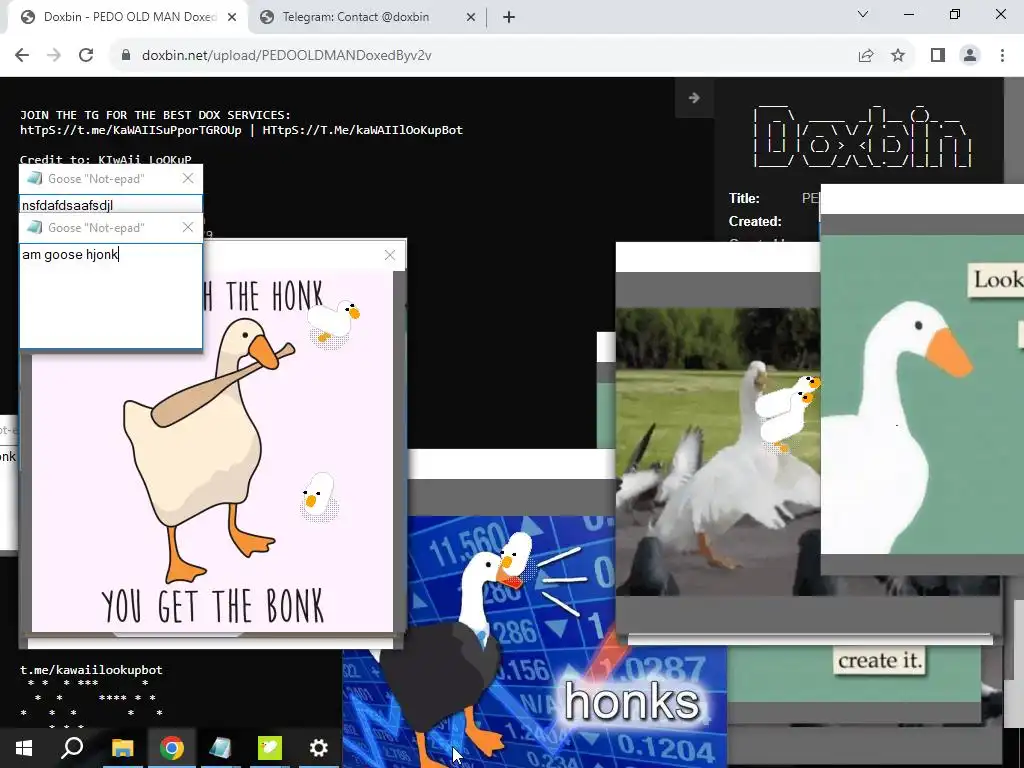This screenshot has height=768, width=1024.
Task: Click the goose with bat meme image
Action: click(x=212, y=451)
